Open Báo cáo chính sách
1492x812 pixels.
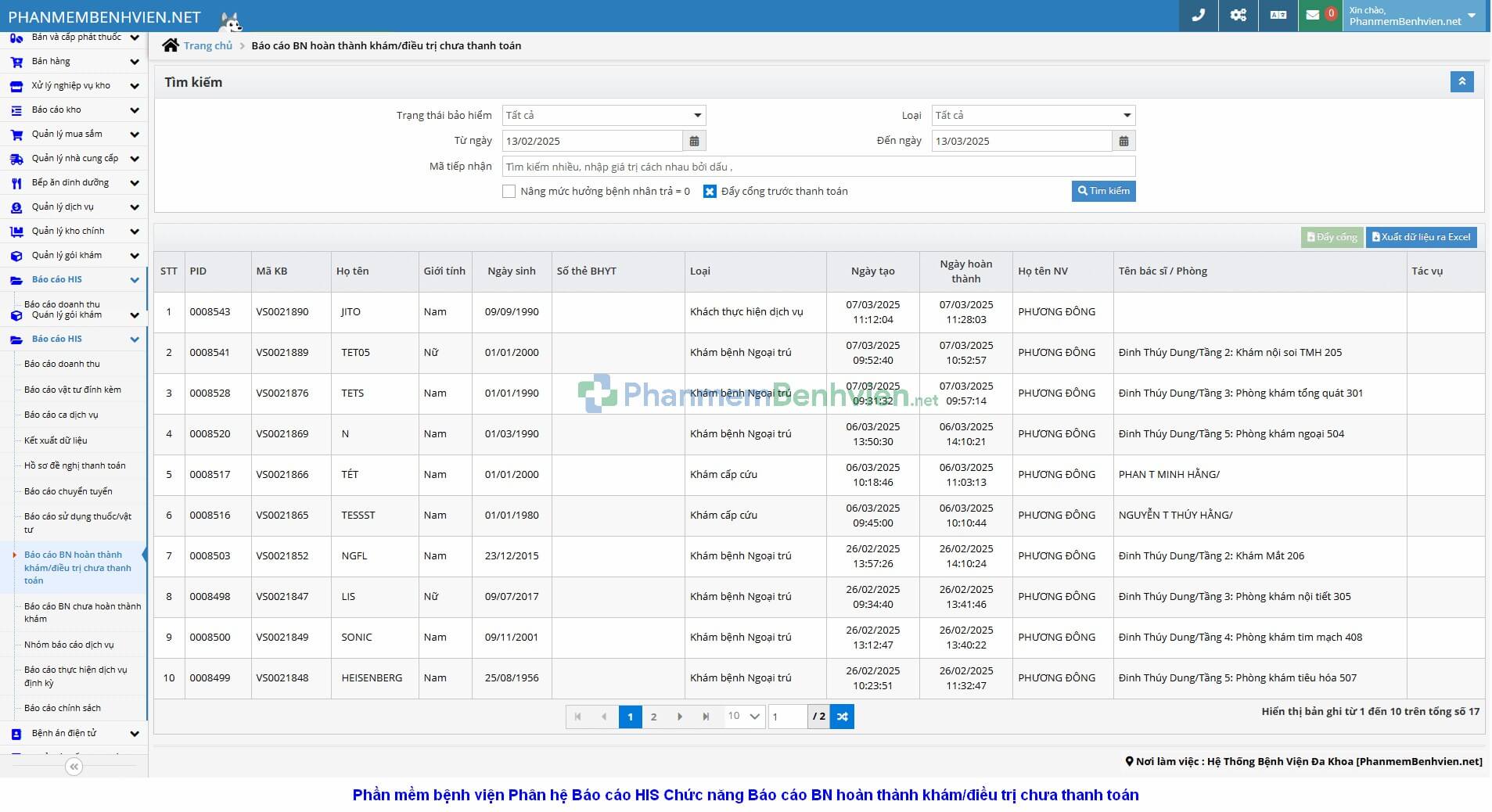click(63, 708)
